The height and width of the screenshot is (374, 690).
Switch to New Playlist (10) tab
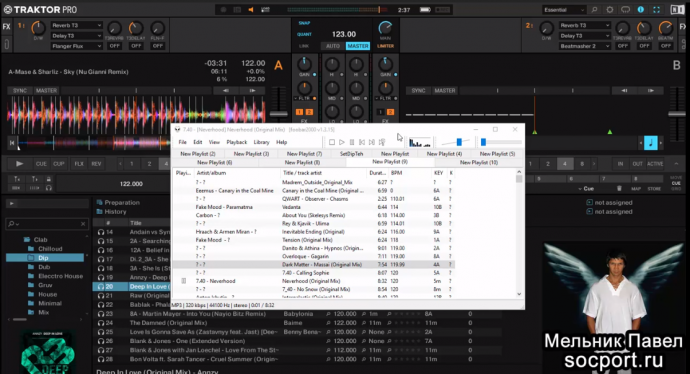pyautogui.click(x=479, y=162)
